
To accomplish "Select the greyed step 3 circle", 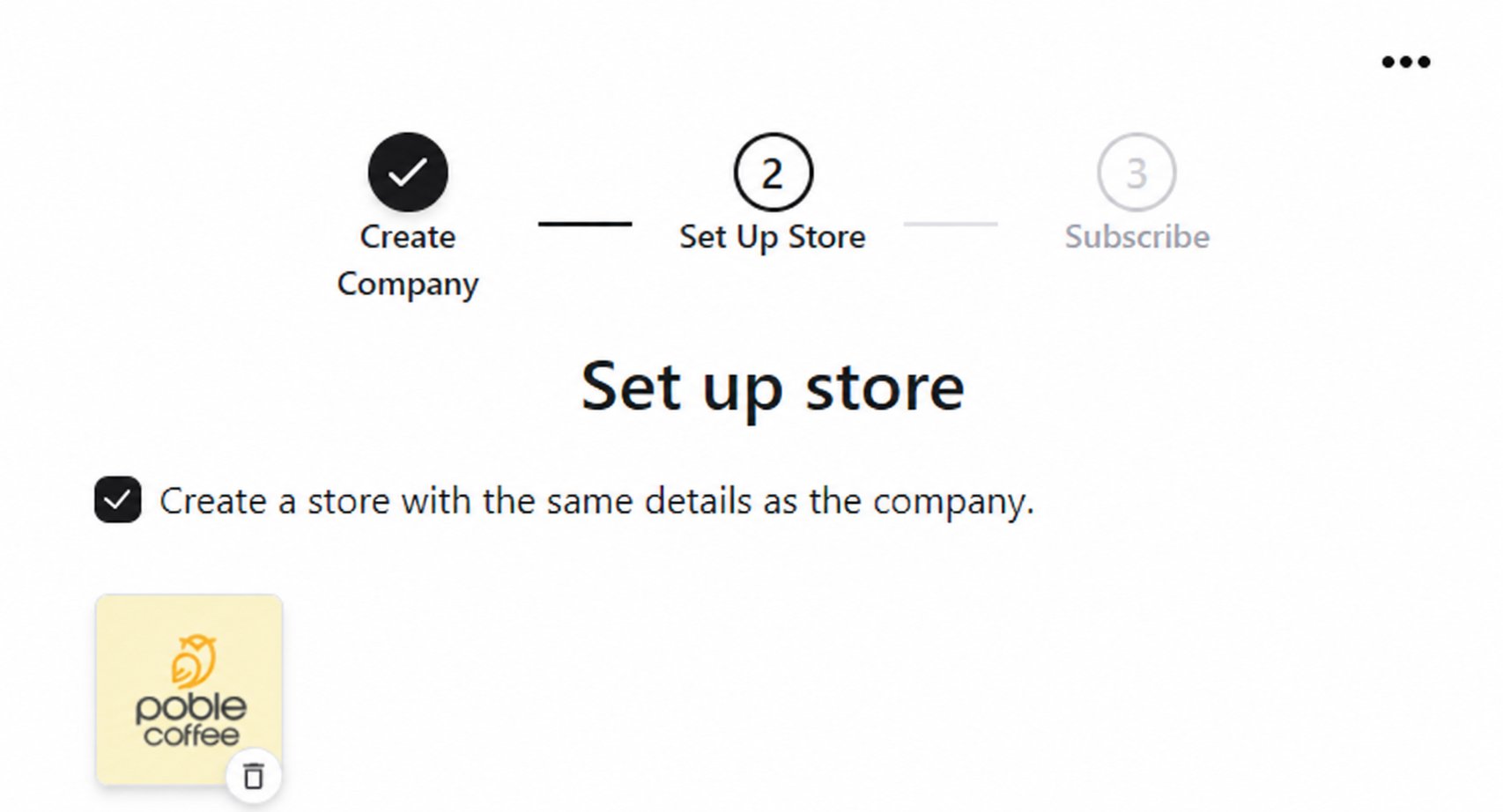I will 1137,172.
